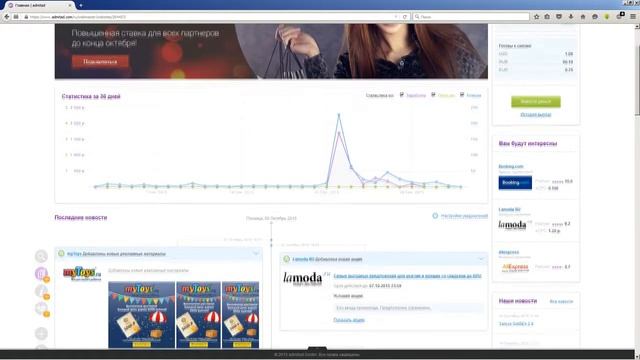
Task: Open the all news link in sidebar
Action: point(561,301)
